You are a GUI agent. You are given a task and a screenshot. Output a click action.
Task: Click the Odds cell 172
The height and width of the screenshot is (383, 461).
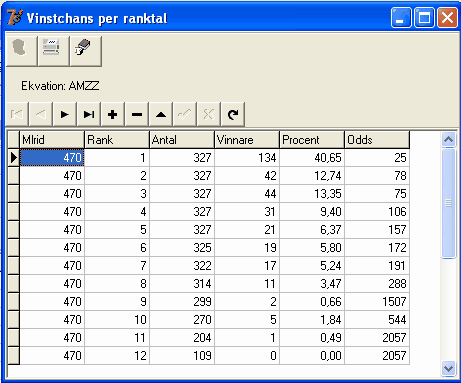[377, 247]
